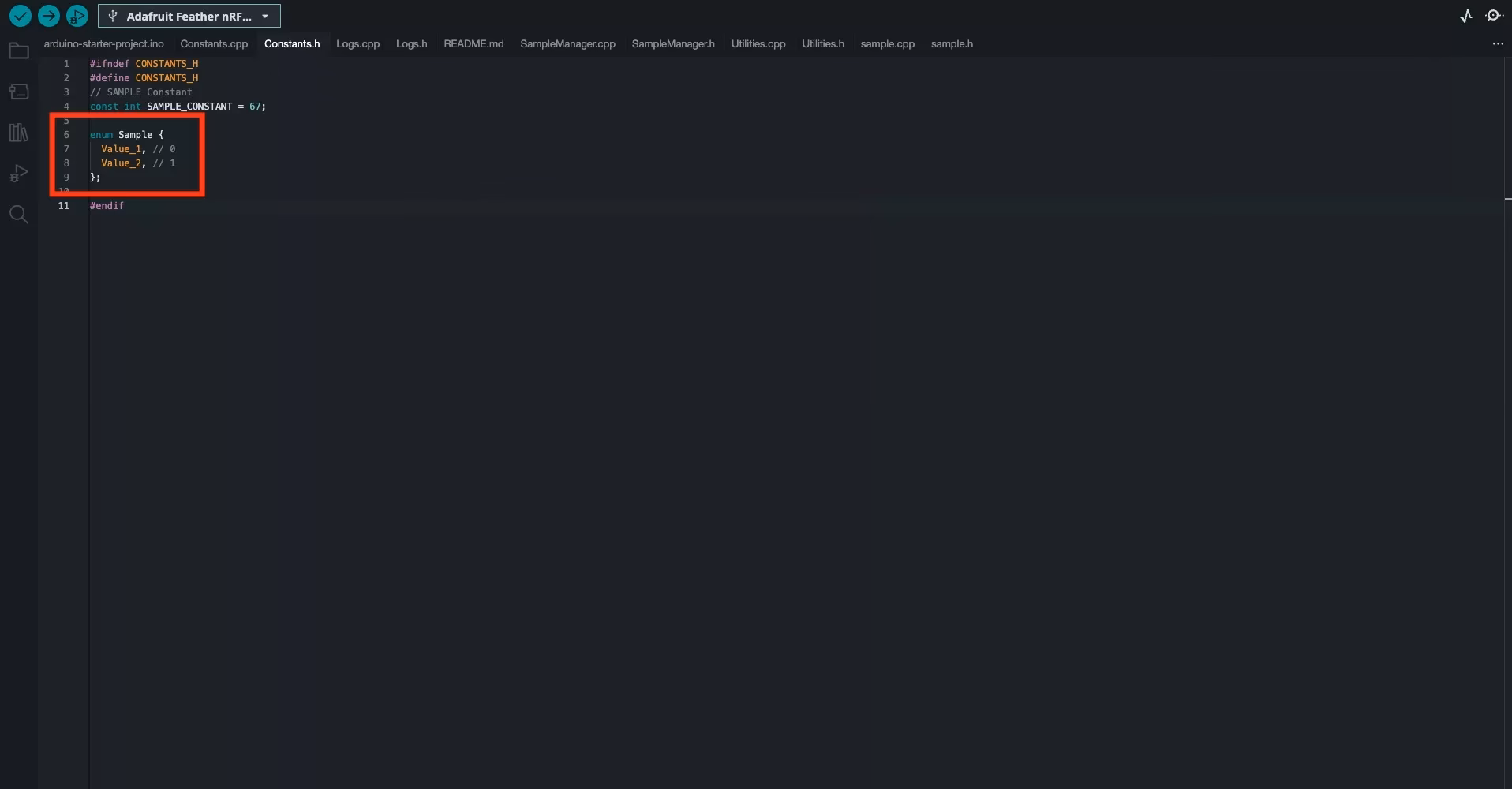Start debugging from the top toolbar
Image resolution: width=1512 pixels, height=789 pixels.
click(x=77, y=15)
